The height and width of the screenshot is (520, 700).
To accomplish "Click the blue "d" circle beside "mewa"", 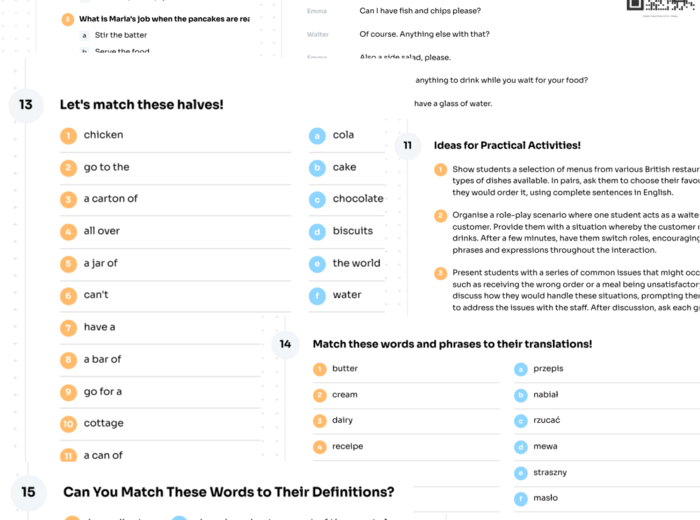I will (521, 447).
